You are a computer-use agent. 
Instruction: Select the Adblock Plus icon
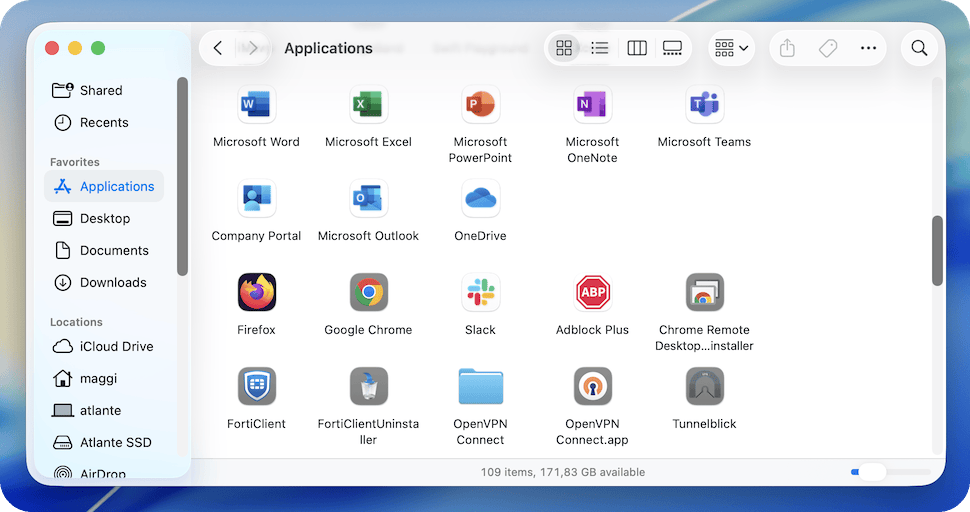(592, 293)
